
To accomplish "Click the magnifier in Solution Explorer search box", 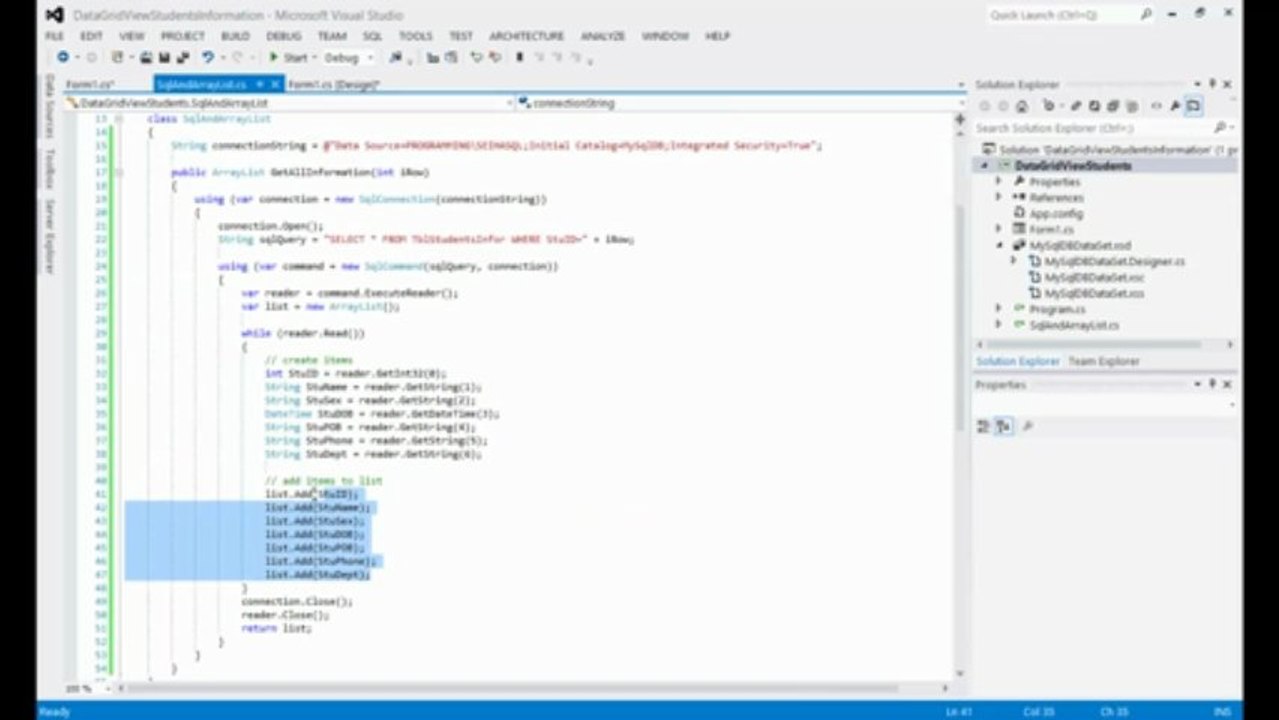I will [1219, 128].
